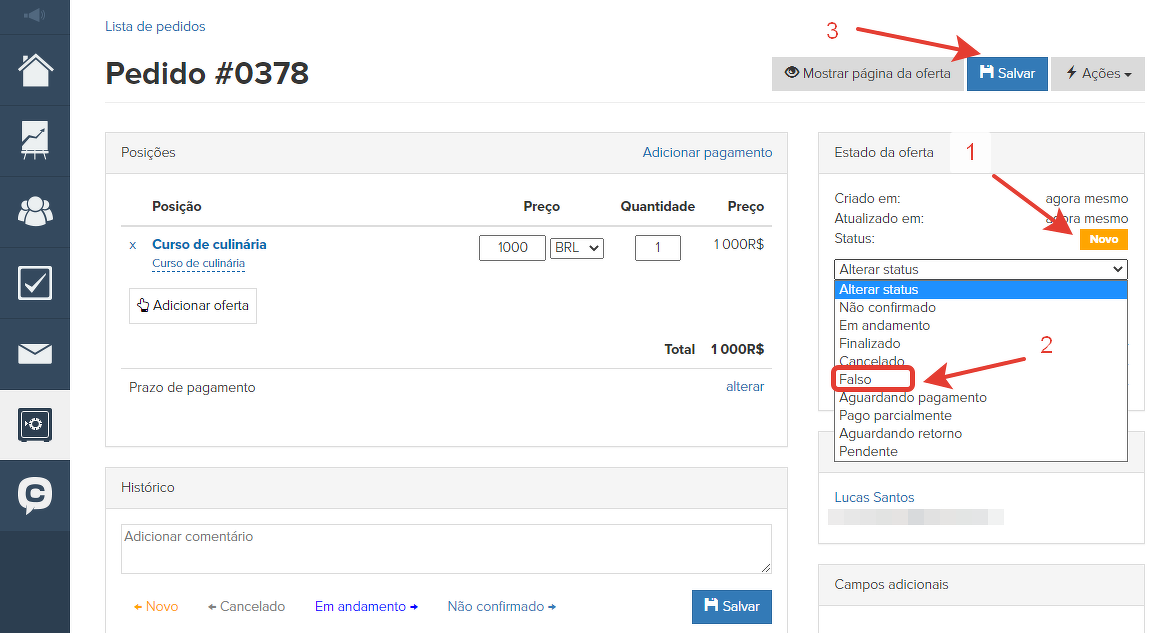
Task: Click the megaphone icon at sidebar top
Action: click(x=35, y=15)
